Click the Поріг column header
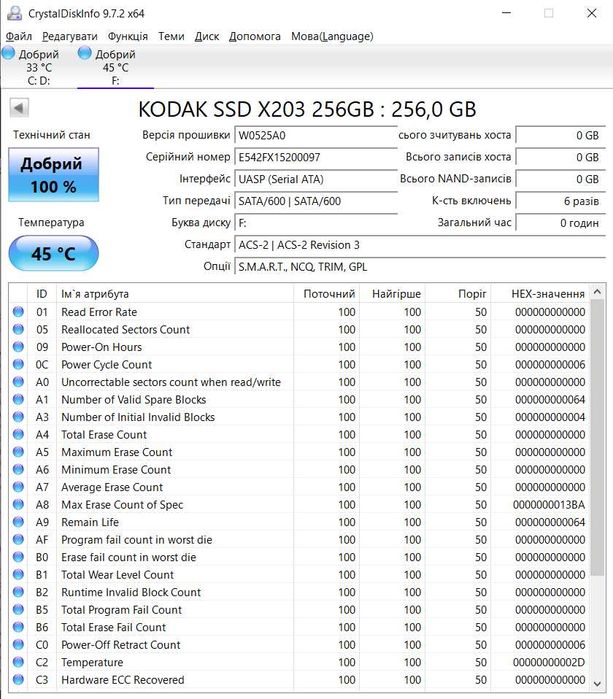The width and height of the screenshot is (613, 699). tap(458, 294)
